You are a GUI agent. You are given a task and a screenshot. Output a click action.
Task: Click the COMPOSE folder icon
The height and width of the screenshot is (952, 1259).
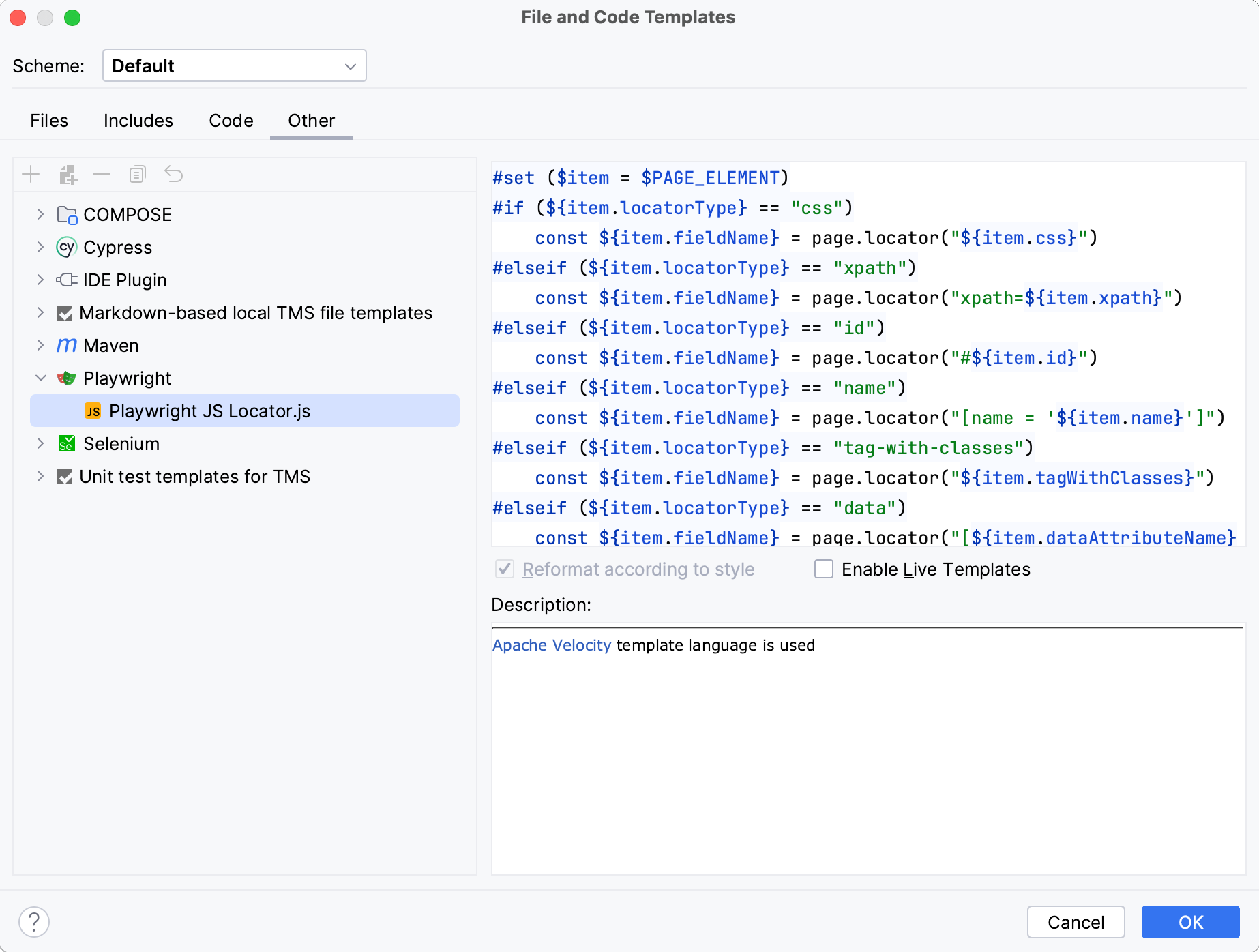tap(67, 215)
